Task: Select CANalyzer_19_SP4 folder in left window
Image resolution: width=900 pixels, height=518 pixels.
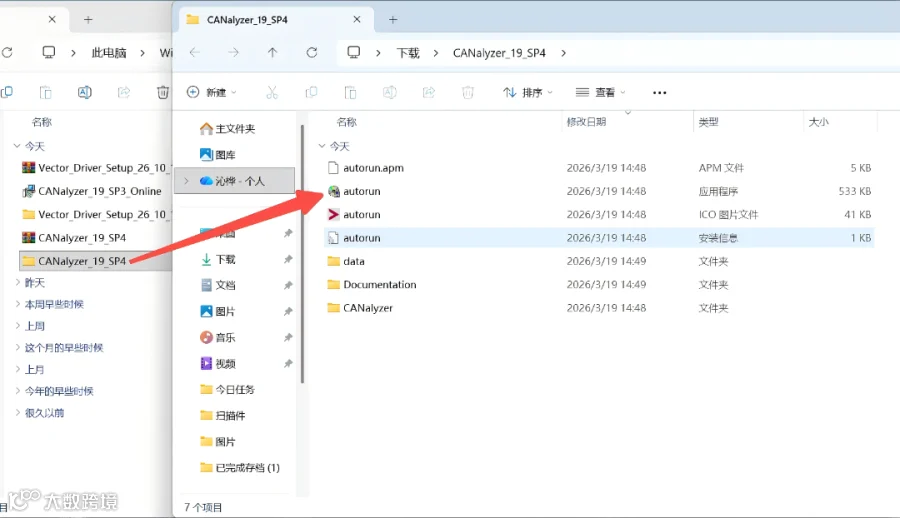Action: 95,261
